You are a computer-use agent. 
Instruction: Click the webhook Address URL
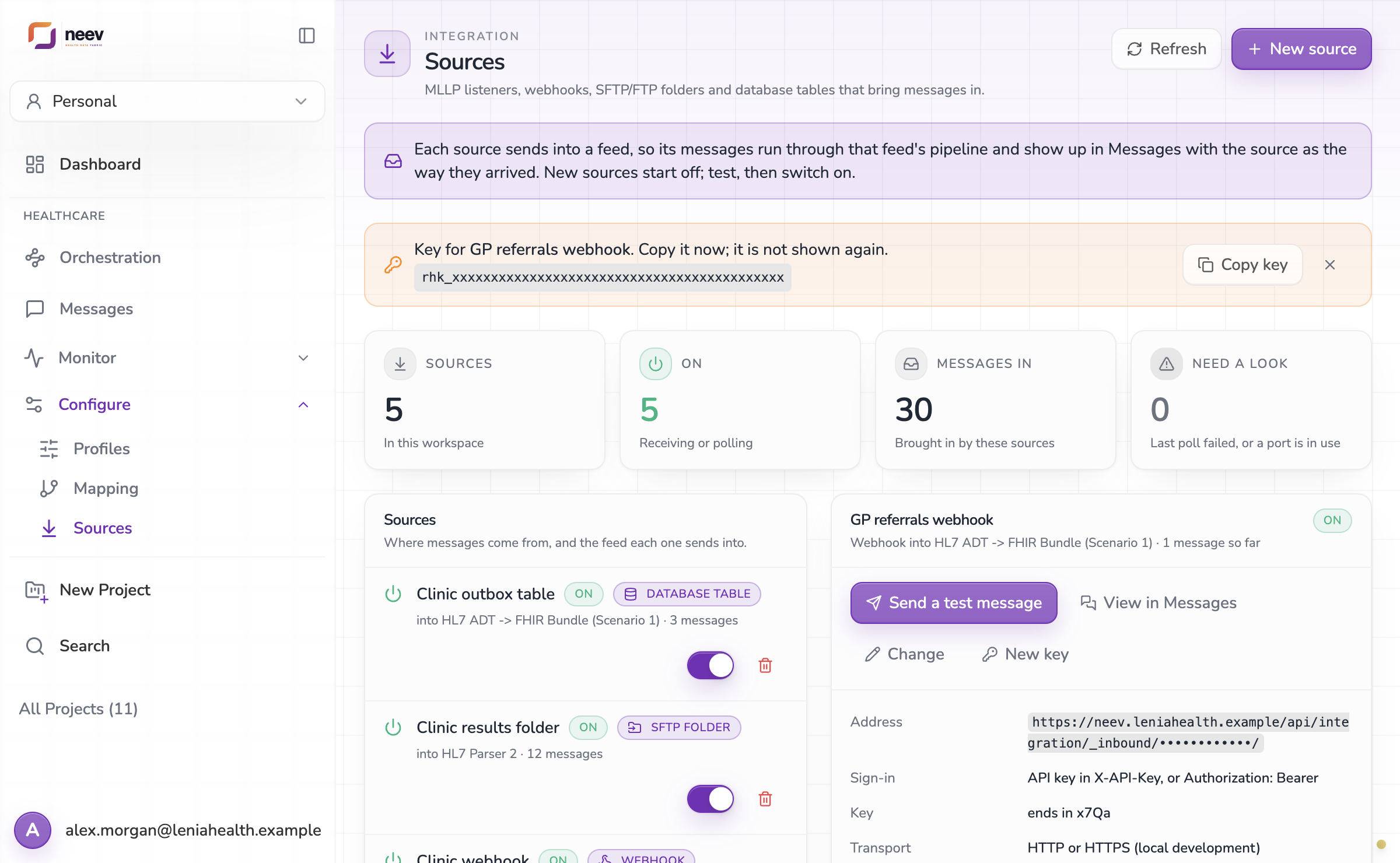pyautogui.click(x=1188, y=732)
